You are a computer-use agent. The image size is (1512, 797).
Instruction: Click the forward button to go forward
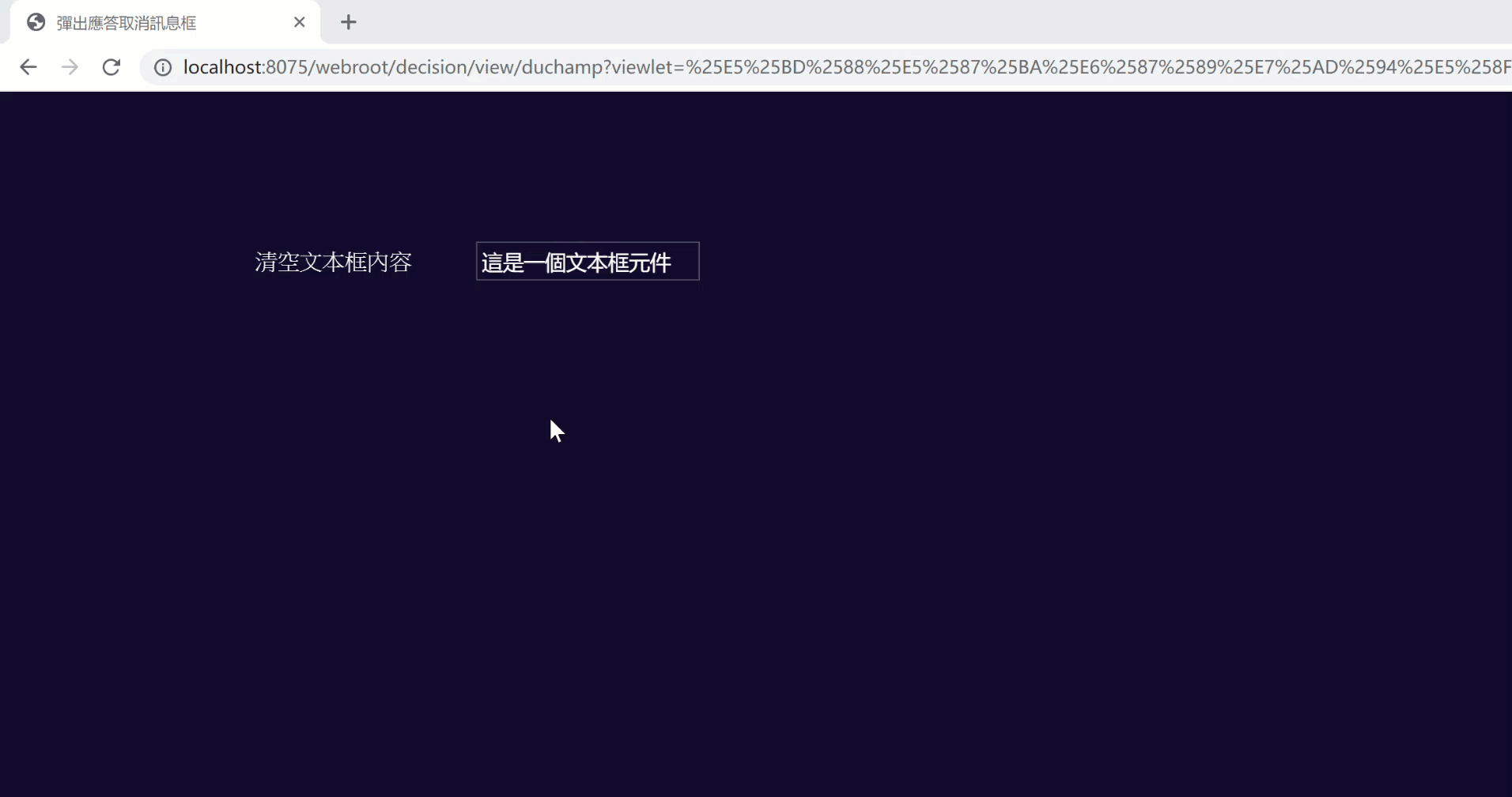[70, 66]
